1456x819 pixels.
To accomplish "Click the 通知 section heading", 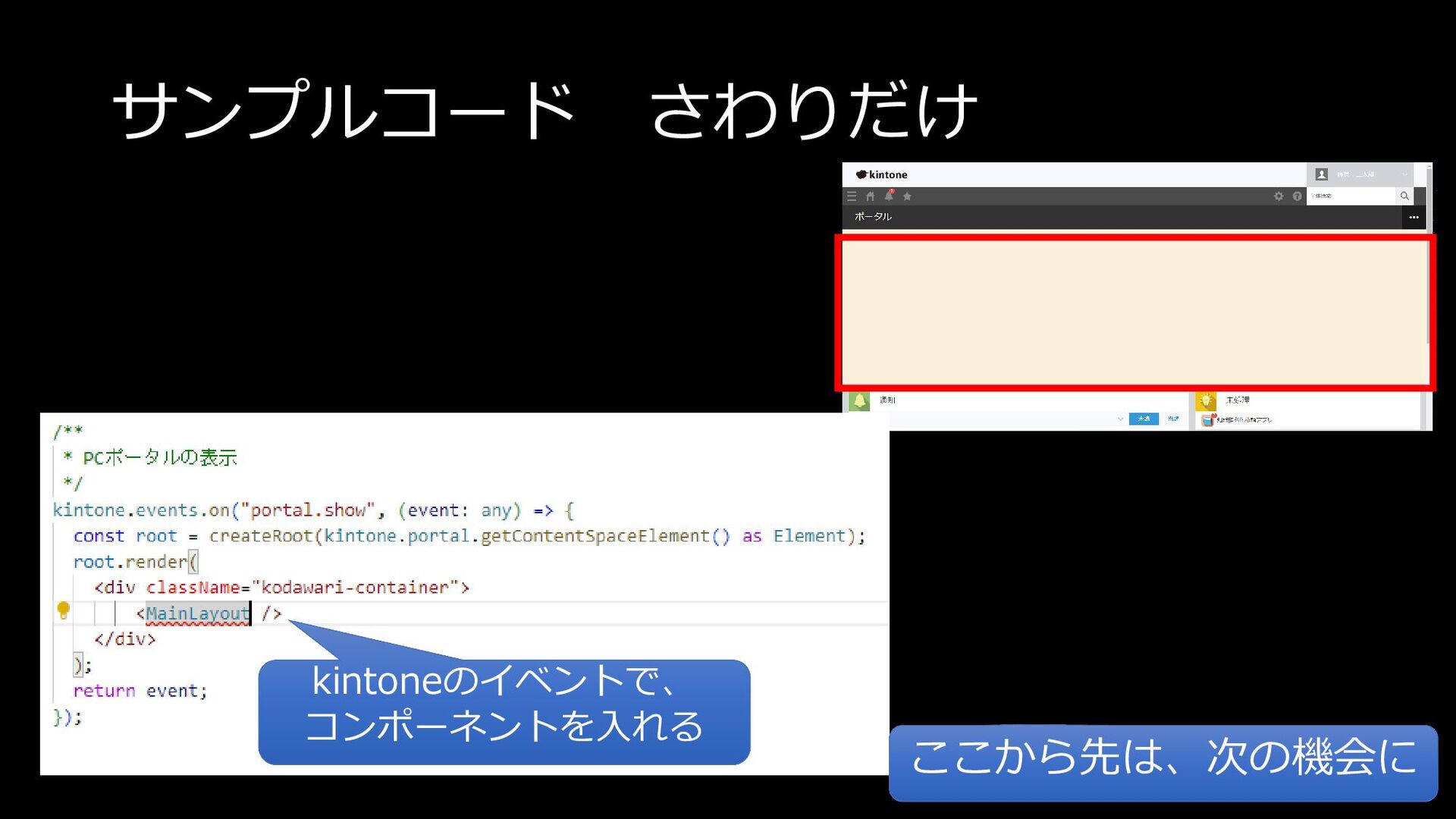I will click(x=887, y=400).
